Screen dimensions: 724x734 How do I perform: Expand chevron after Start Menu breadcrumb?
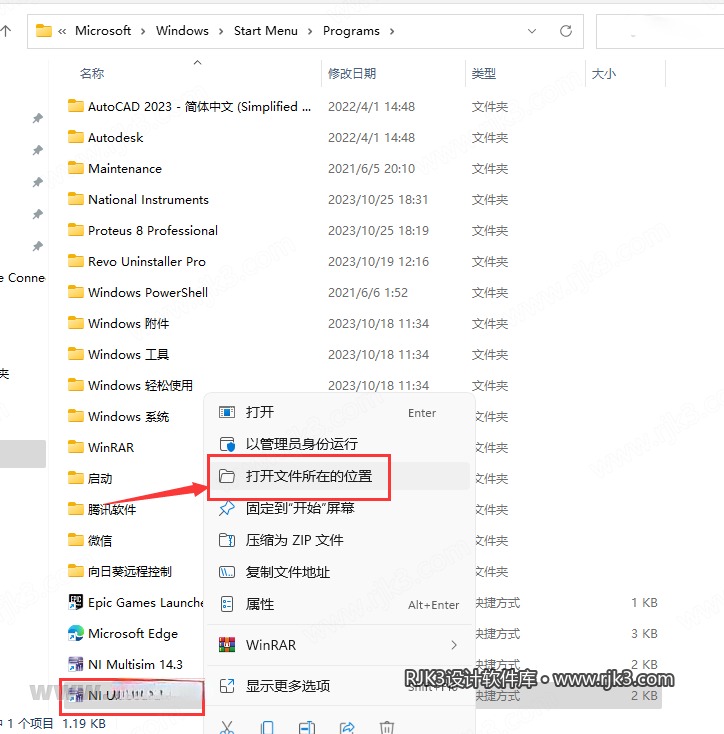click(310, 31)
